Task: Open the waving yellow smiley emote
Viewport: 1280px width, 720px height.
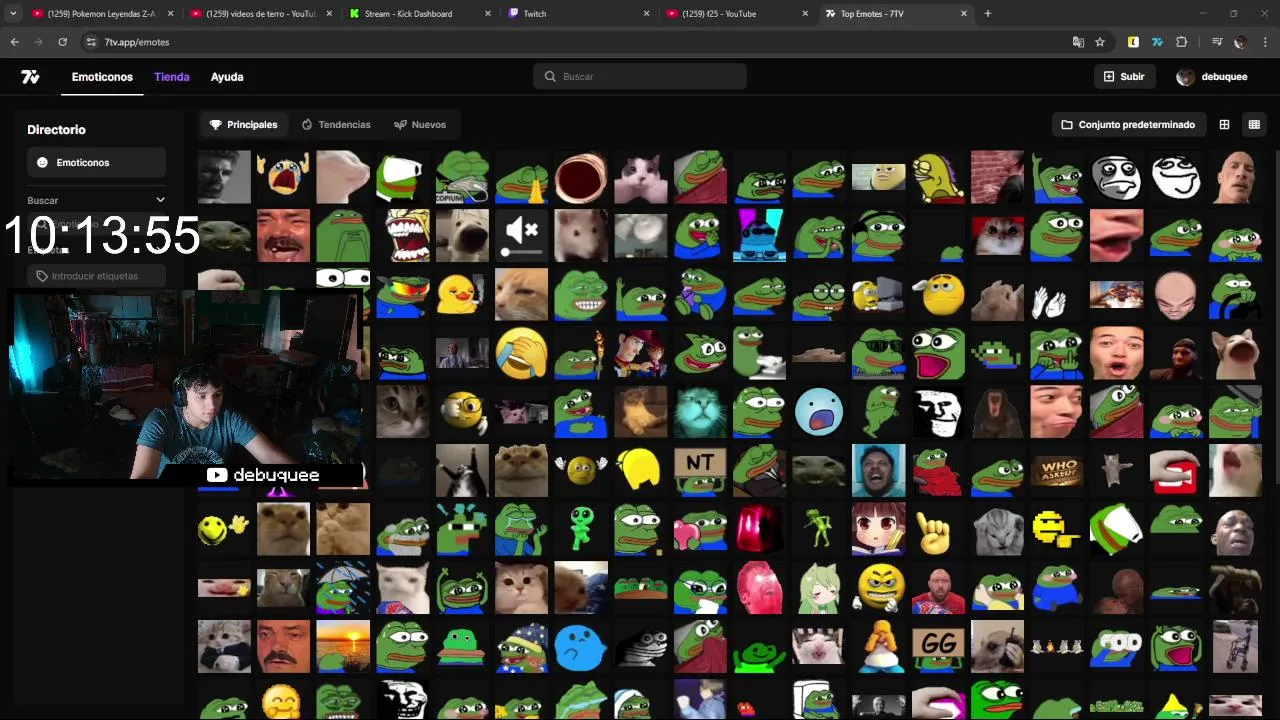Action: click(x=224, y=530)
